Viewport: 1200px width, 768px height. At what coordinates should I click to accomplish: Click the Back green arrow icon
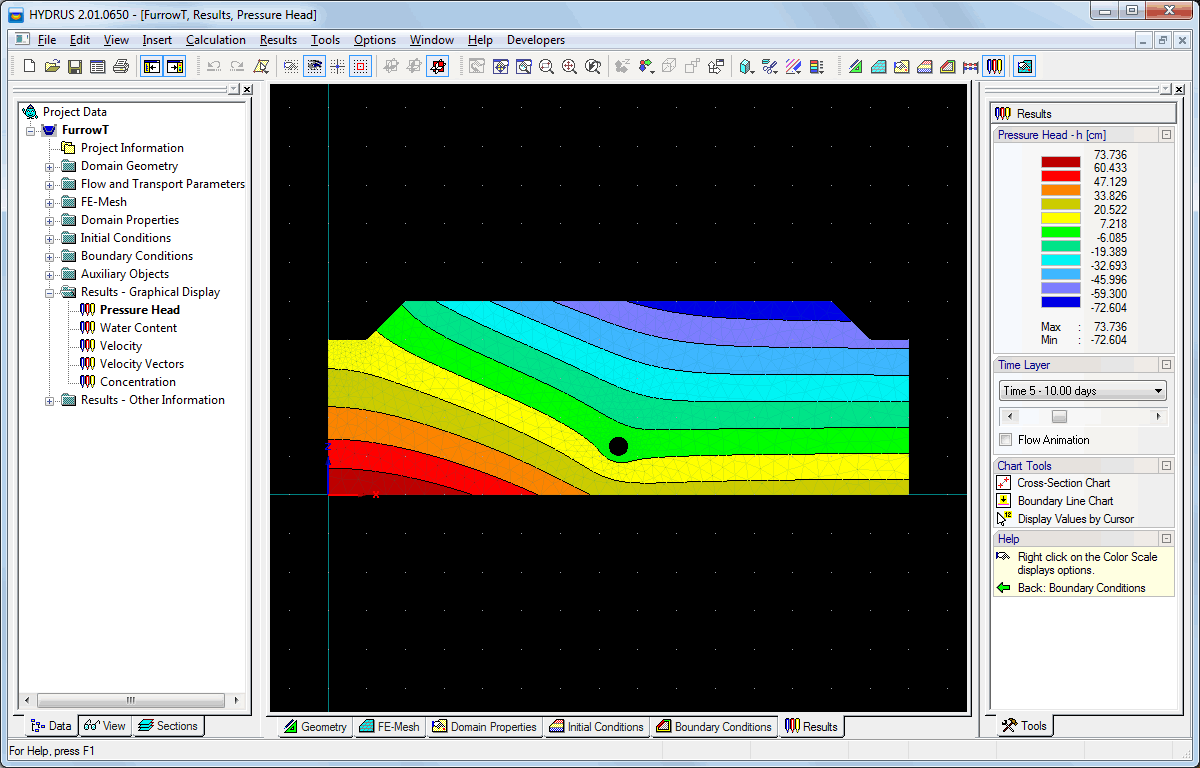[1004, 588]
